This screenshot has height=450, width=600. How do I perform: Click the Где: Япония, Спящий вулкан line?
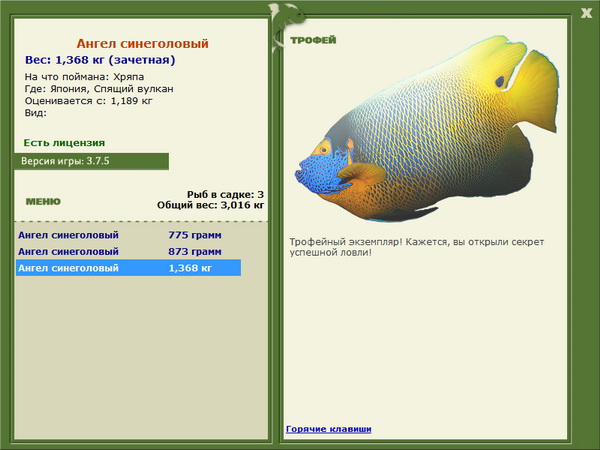[99, 89]
